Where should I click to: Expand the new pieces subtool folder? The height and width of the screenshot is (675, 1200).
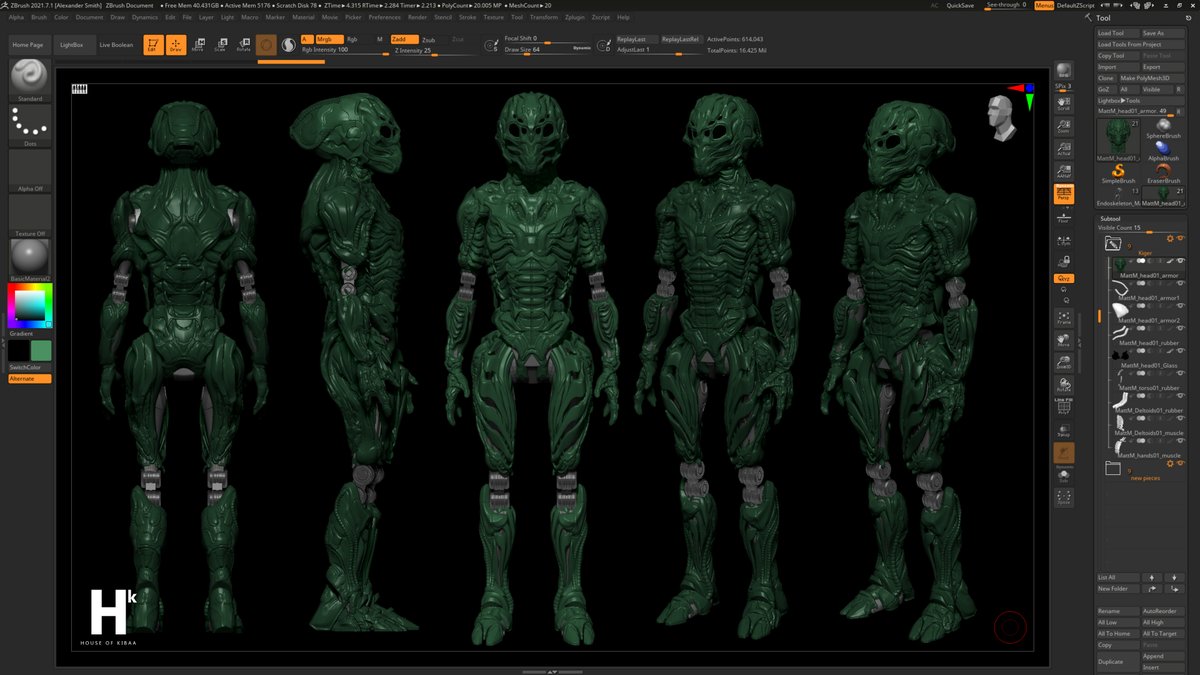tap(1112, 467)
